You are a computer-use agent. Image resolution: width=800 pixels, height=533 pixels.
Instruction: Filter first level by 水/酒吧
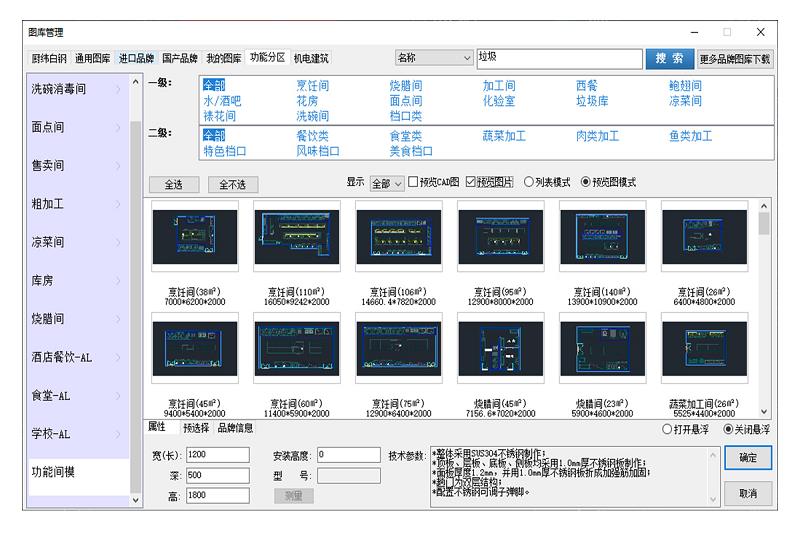pos(222,101)
